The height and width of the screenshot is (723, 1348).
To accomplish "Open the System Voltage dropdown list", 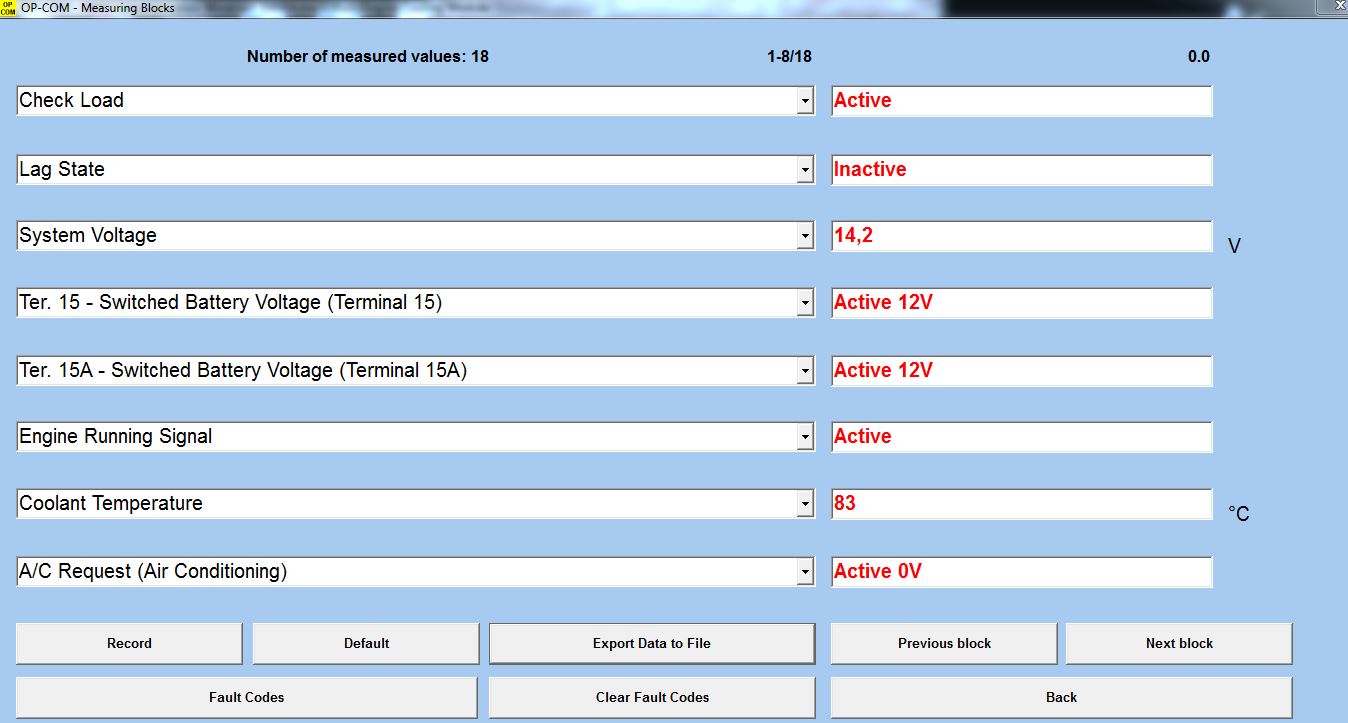I will click(x=805, y=237).
